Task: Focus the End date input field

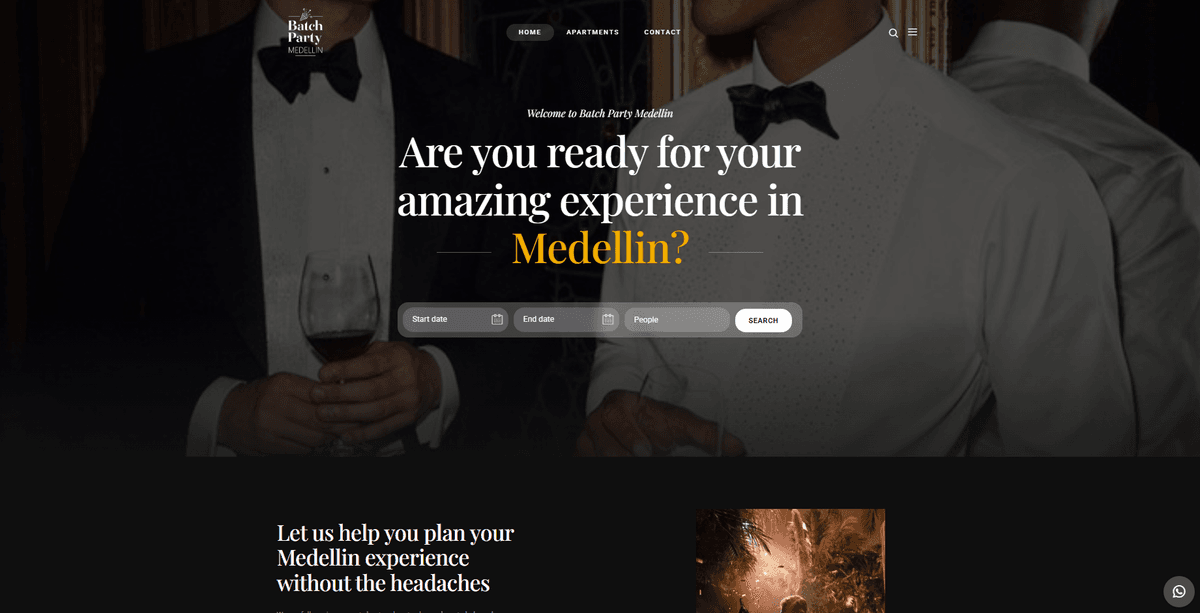Action: click(566, 319)
